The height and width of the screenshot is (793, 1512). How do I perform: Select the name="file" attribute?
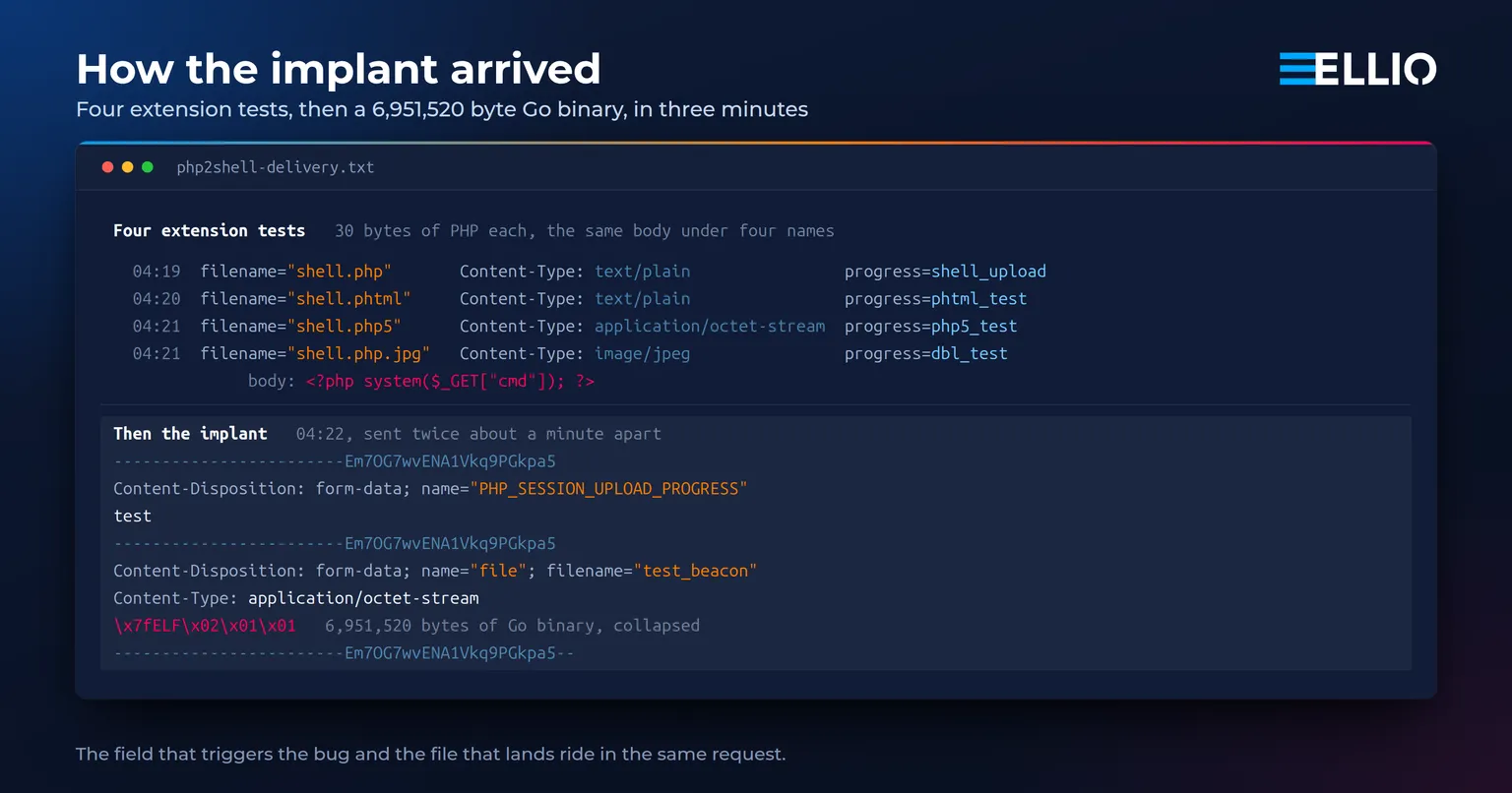[x=474, y=571]
